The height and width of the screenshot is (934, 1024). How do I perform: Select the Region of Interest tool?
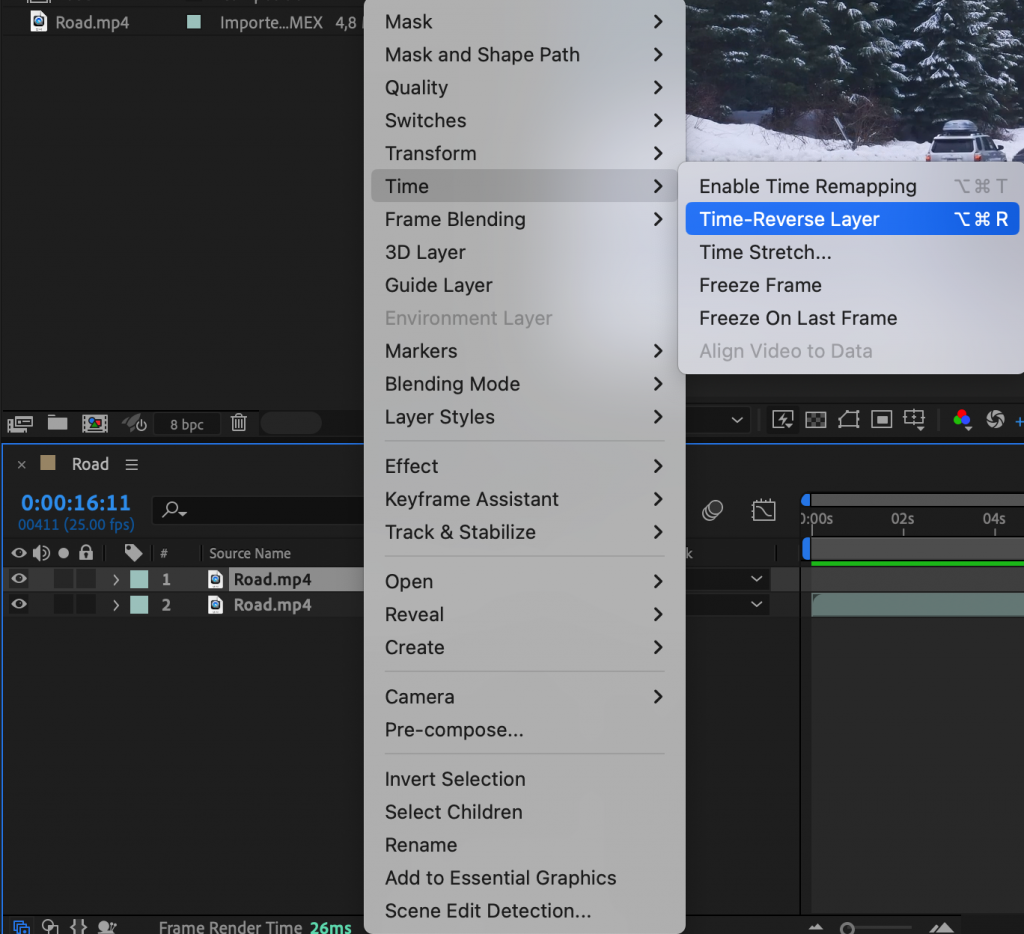click(881, 420)
